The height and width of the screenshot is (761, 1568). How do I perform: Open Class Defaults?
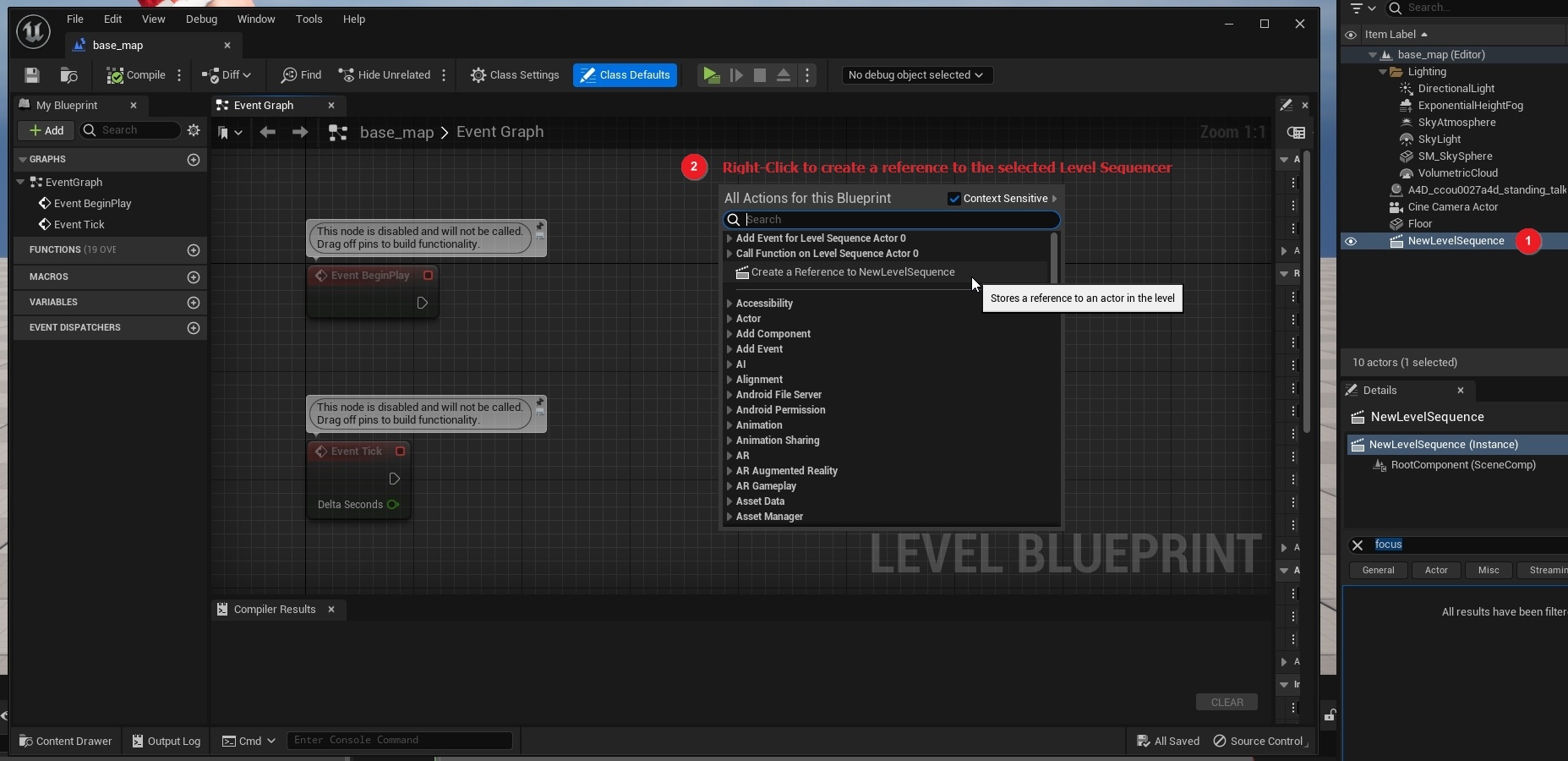click(x=625, y=75)
